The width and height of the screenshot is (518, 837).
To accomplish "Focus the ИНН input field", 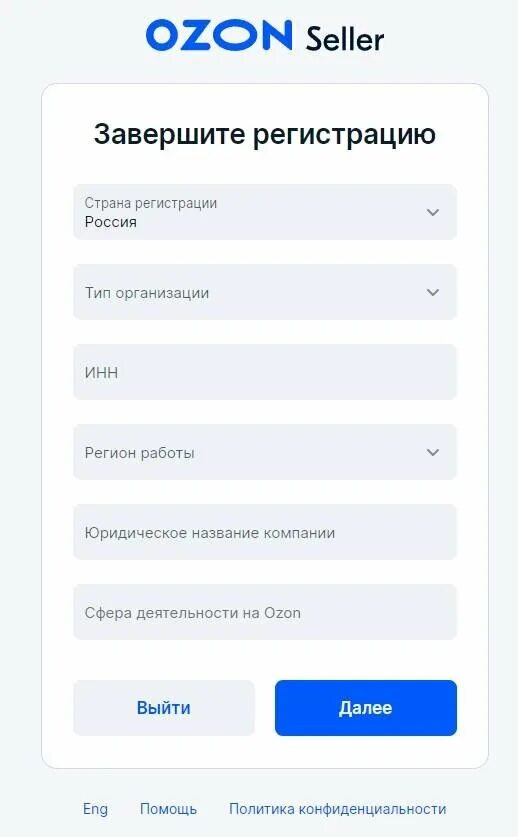I will (265, 372).
